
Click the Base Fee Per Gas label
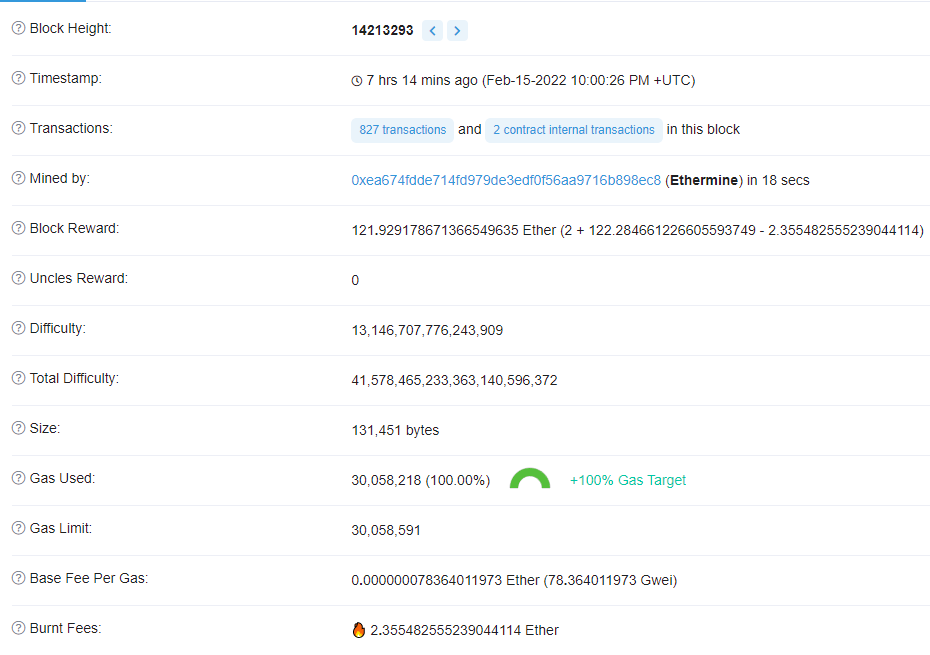(89, 578)
